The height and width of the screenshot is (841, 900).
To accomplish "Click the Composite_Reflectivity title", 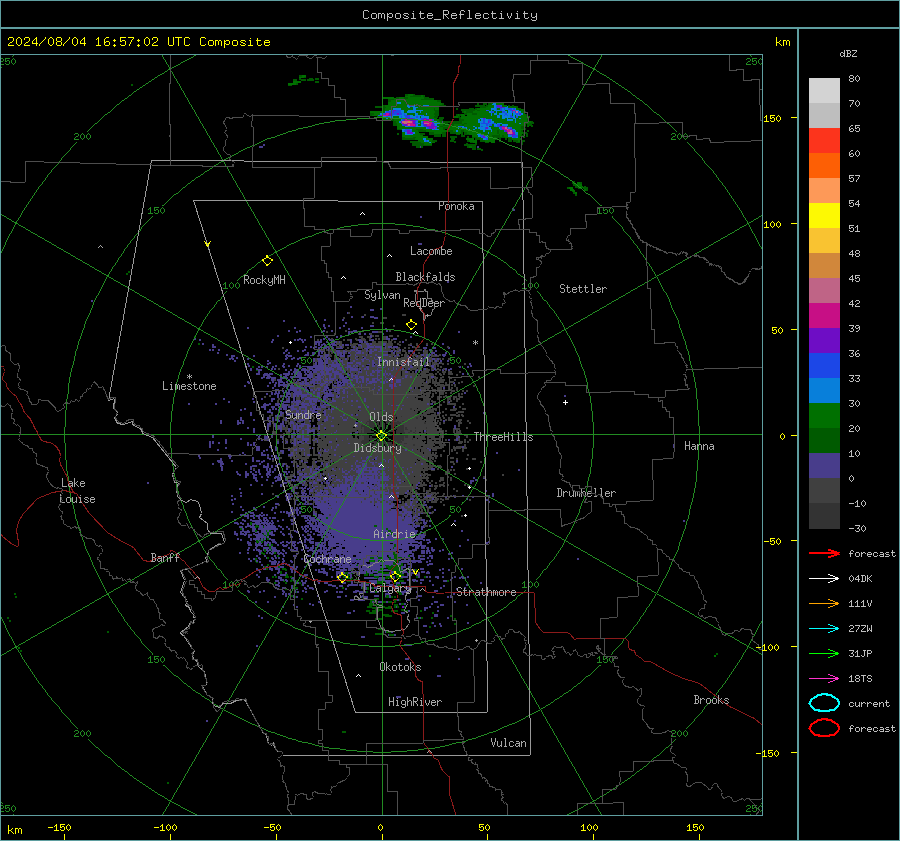I will pos(449,15).
